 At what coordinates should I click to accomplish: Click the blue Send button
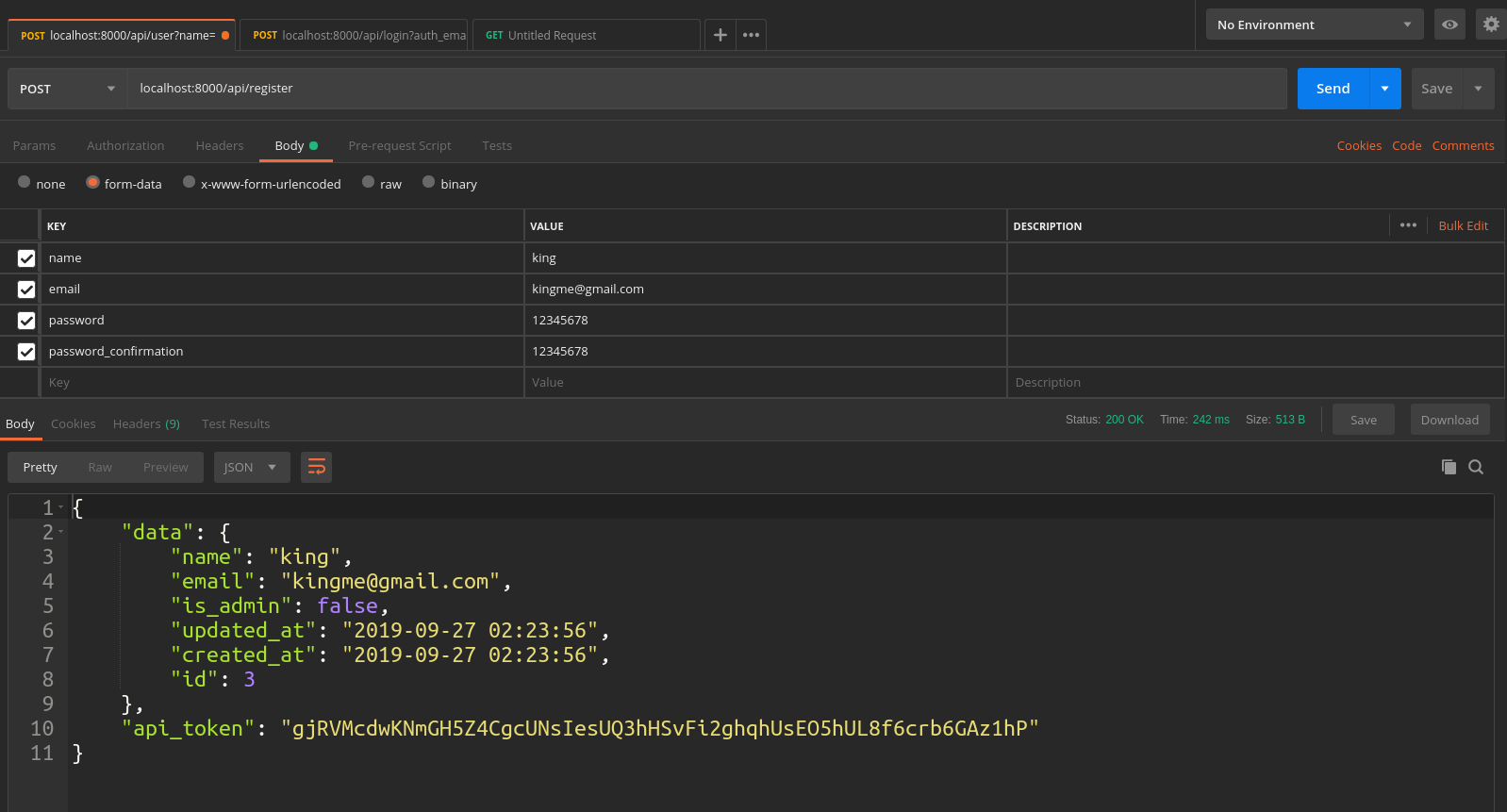point(1333,89)
